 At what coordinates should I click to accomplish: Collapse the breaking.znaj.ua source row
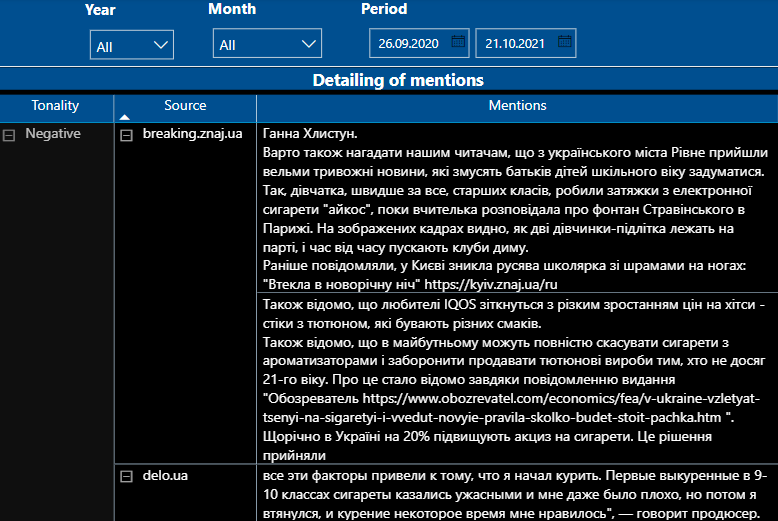coord(126,134)
